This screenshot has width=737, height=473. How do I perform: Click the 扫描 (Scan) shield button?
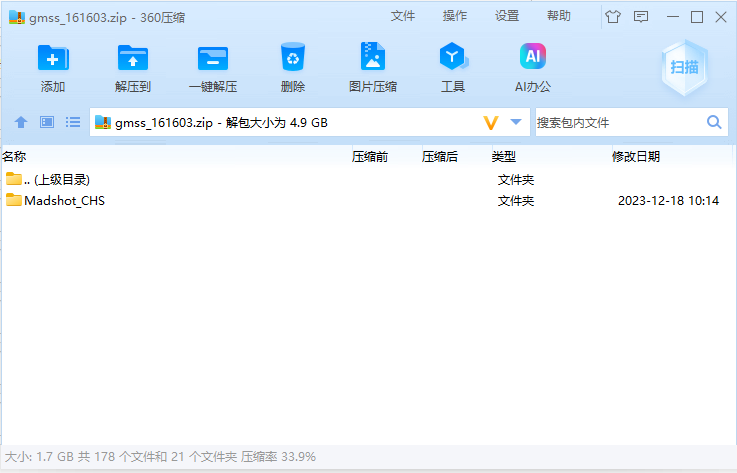[684, 68]
